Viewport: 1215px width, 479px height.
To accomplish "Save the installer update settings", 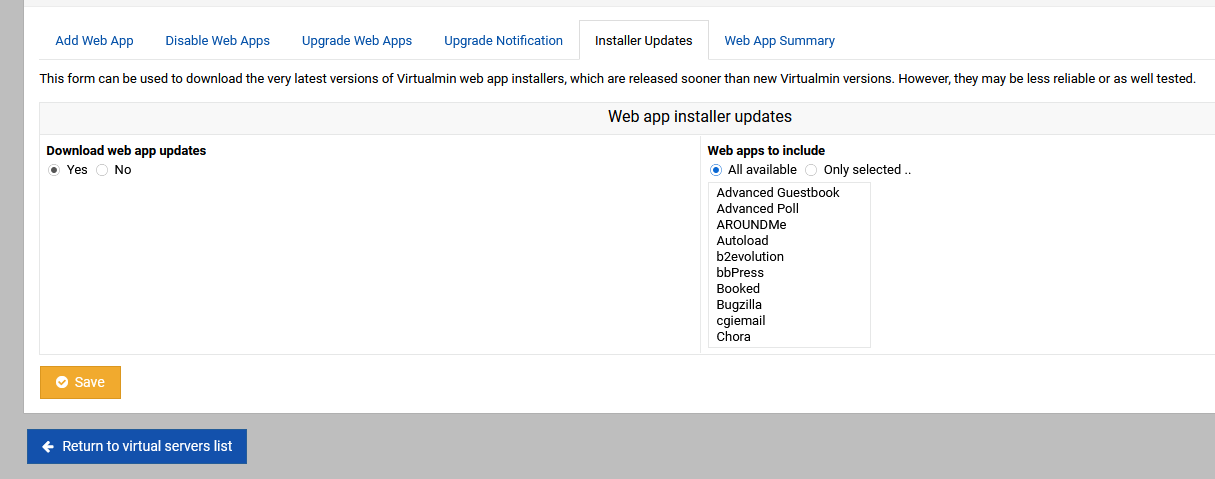I will click(x=80, y=382).
